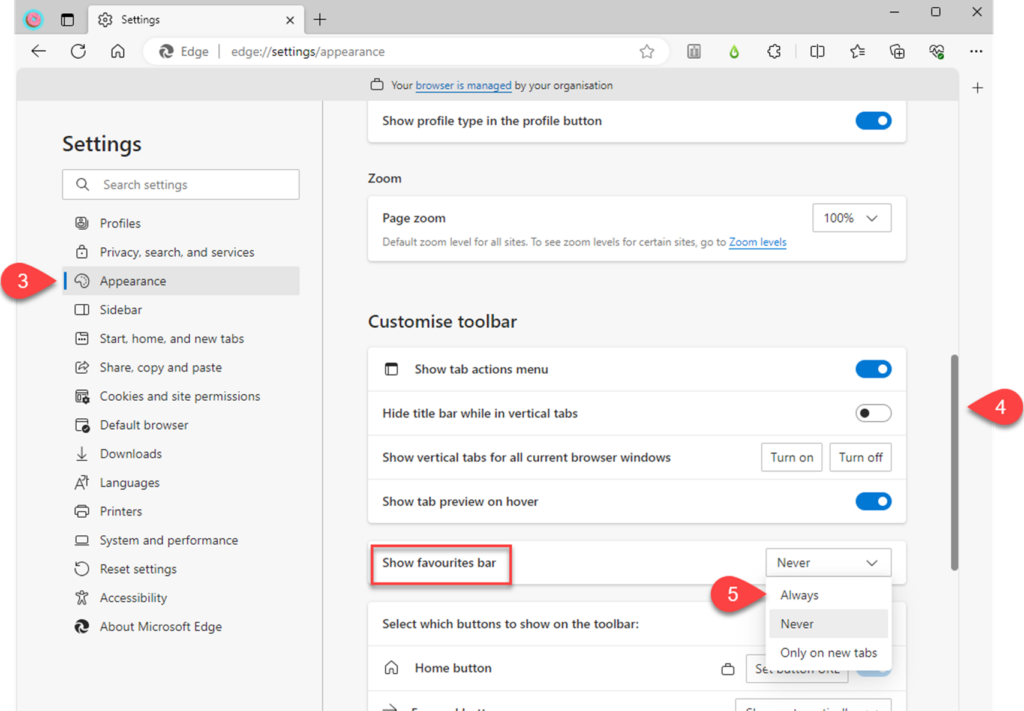Click the sidebar customise plus icon

pos(978,87)
